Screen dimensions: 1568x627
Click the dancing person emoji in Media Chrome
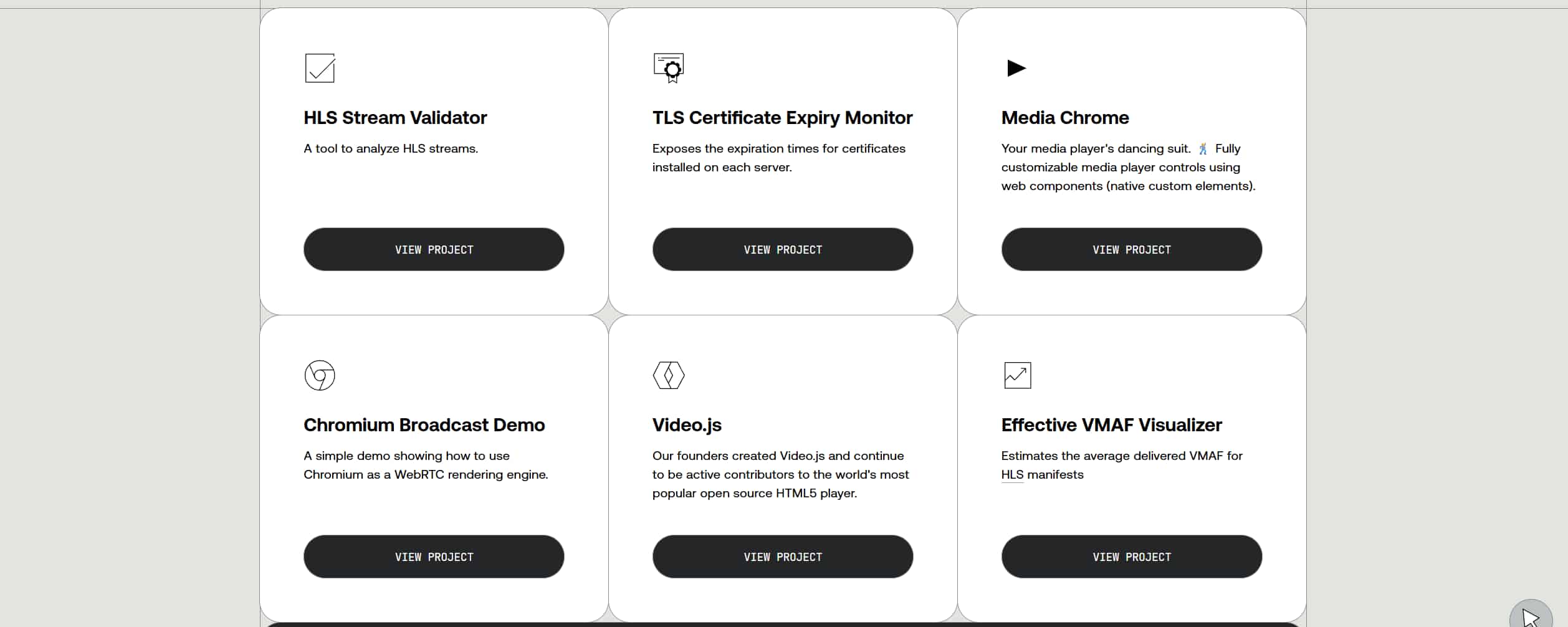(x=1203, y=149)
